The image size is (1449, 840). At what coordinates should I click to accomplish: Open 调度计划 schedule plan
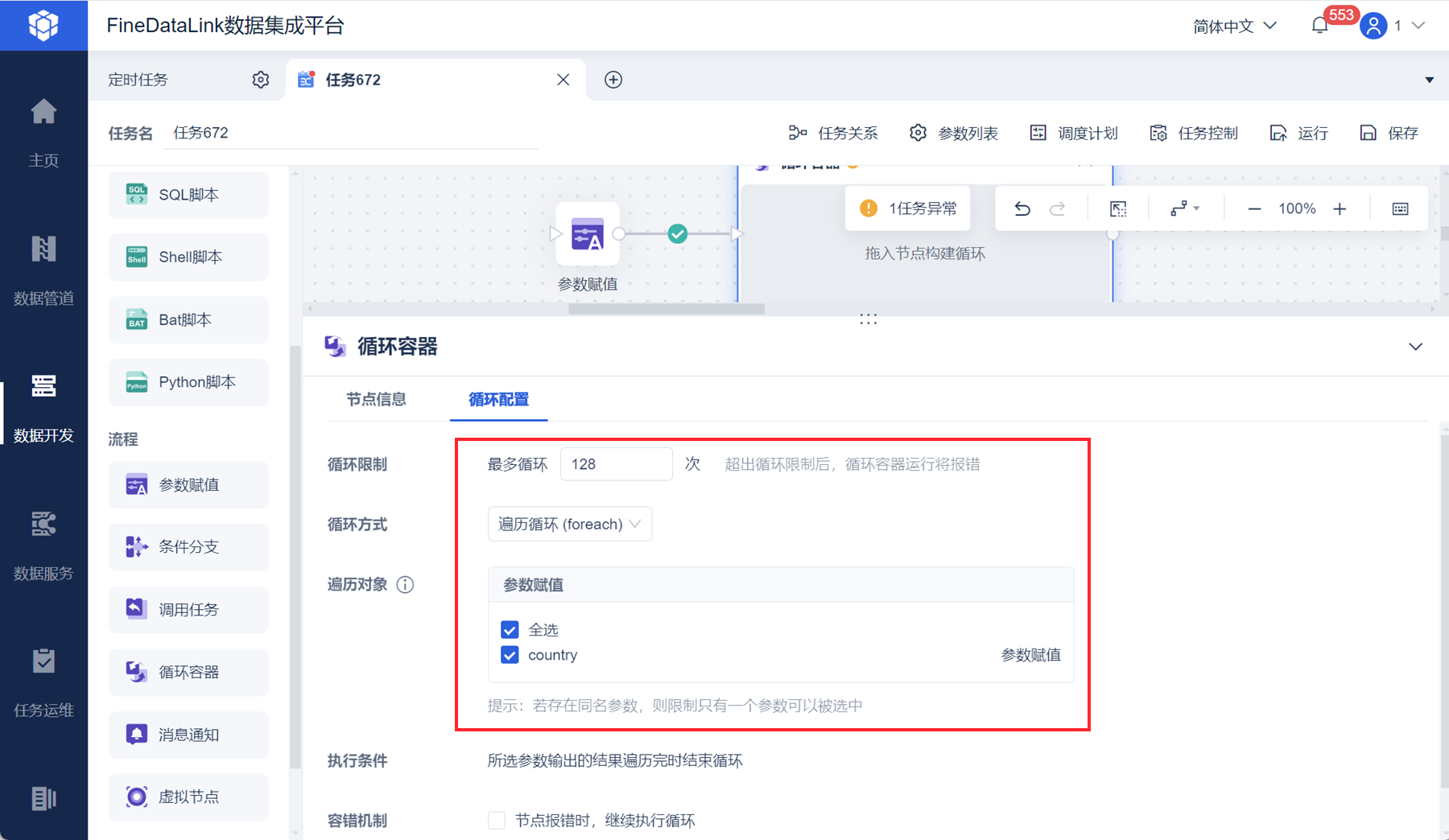[x=1074, y=133]
